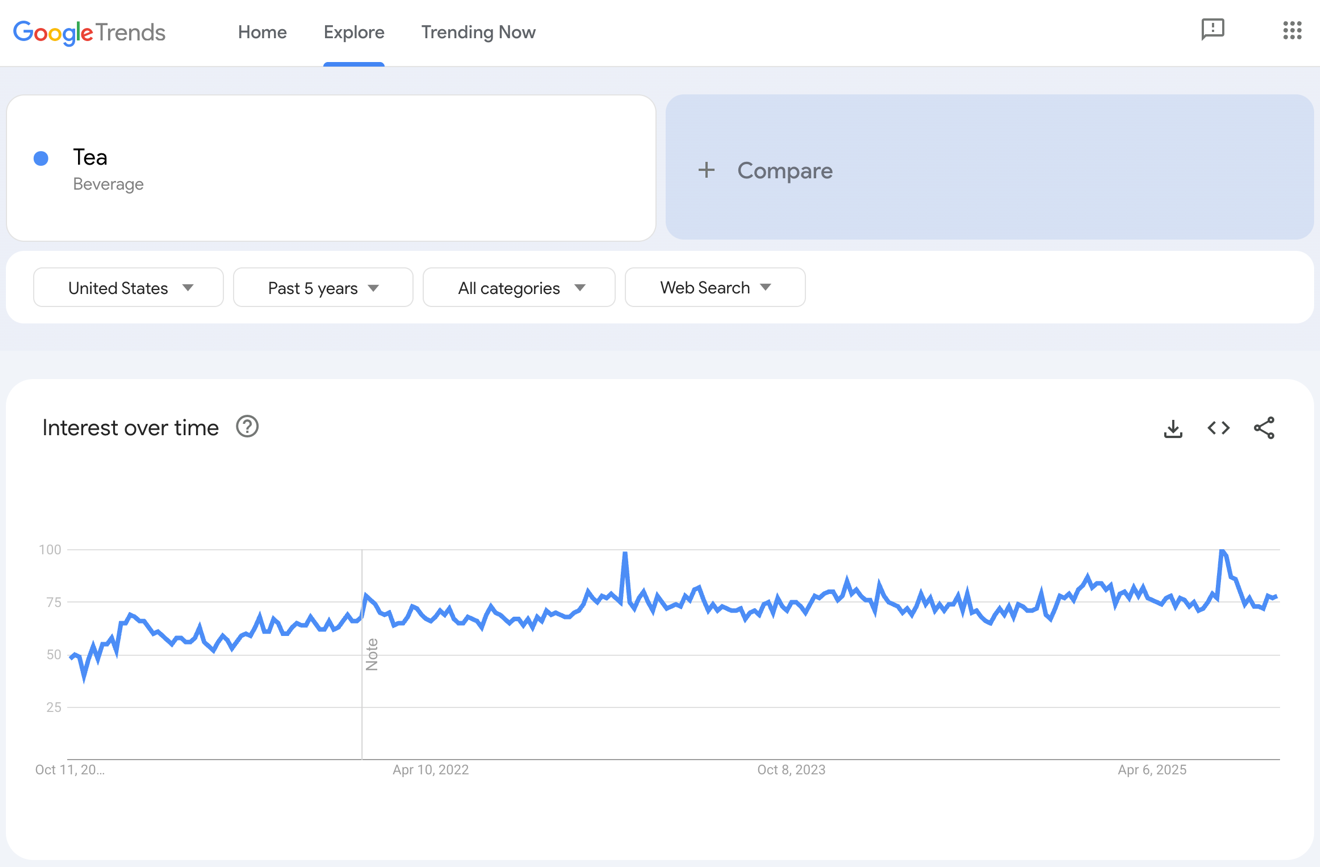Edit the Tea search term card
The width and height of the screenshot is (1320, 867).
[330, 168]
